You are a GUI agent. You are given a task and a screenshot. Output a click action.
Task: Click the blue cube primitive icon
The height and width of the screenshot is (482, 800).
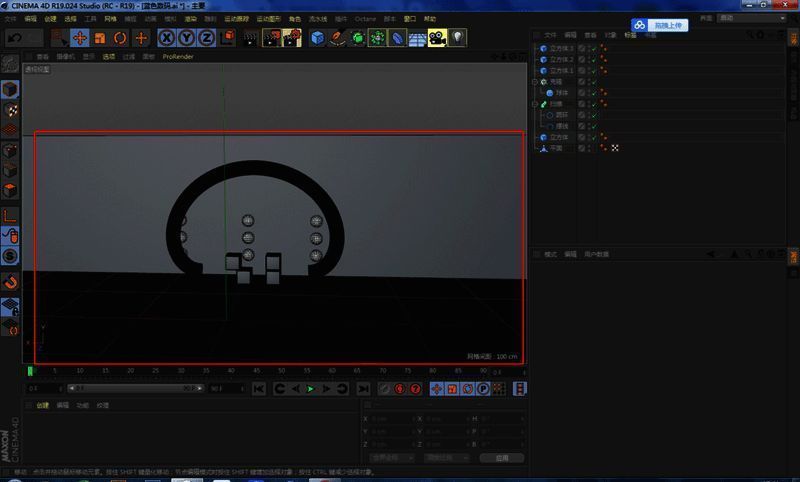(318, 38)
